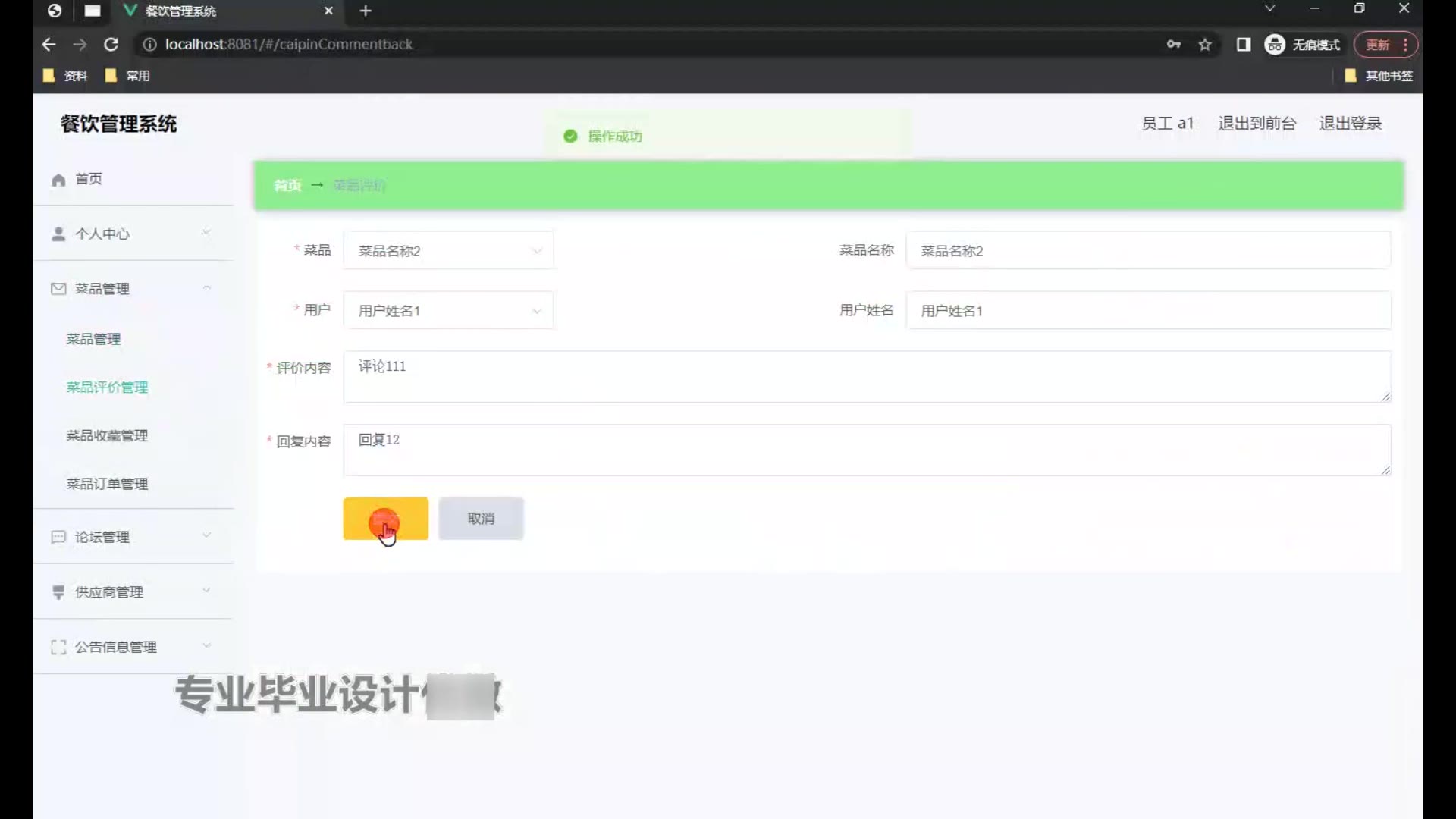Bookmark this page with the star icon
Screen dimensions: 1456x819
pos(1205,45)
